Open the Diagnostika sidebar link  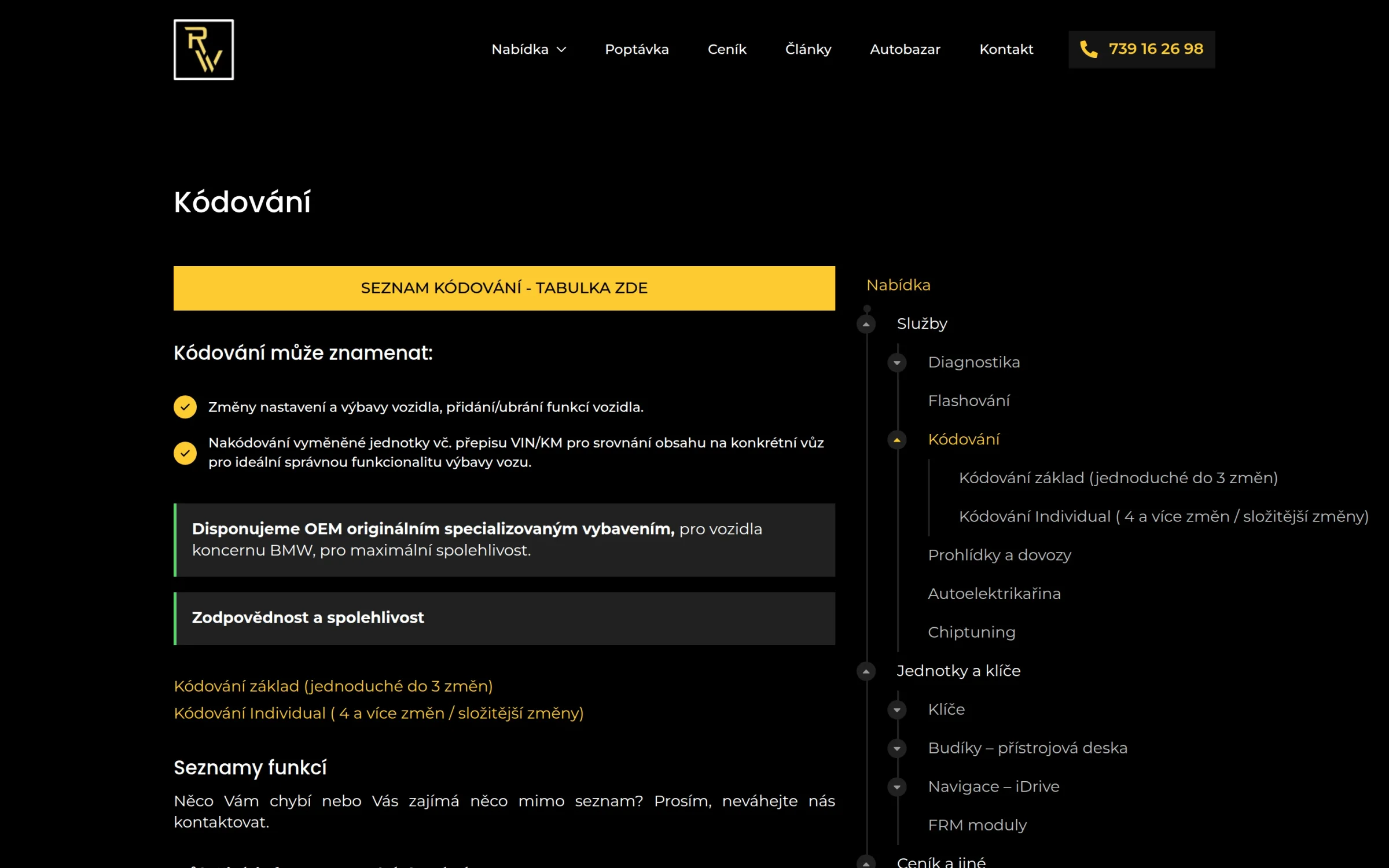pos(974,362)
